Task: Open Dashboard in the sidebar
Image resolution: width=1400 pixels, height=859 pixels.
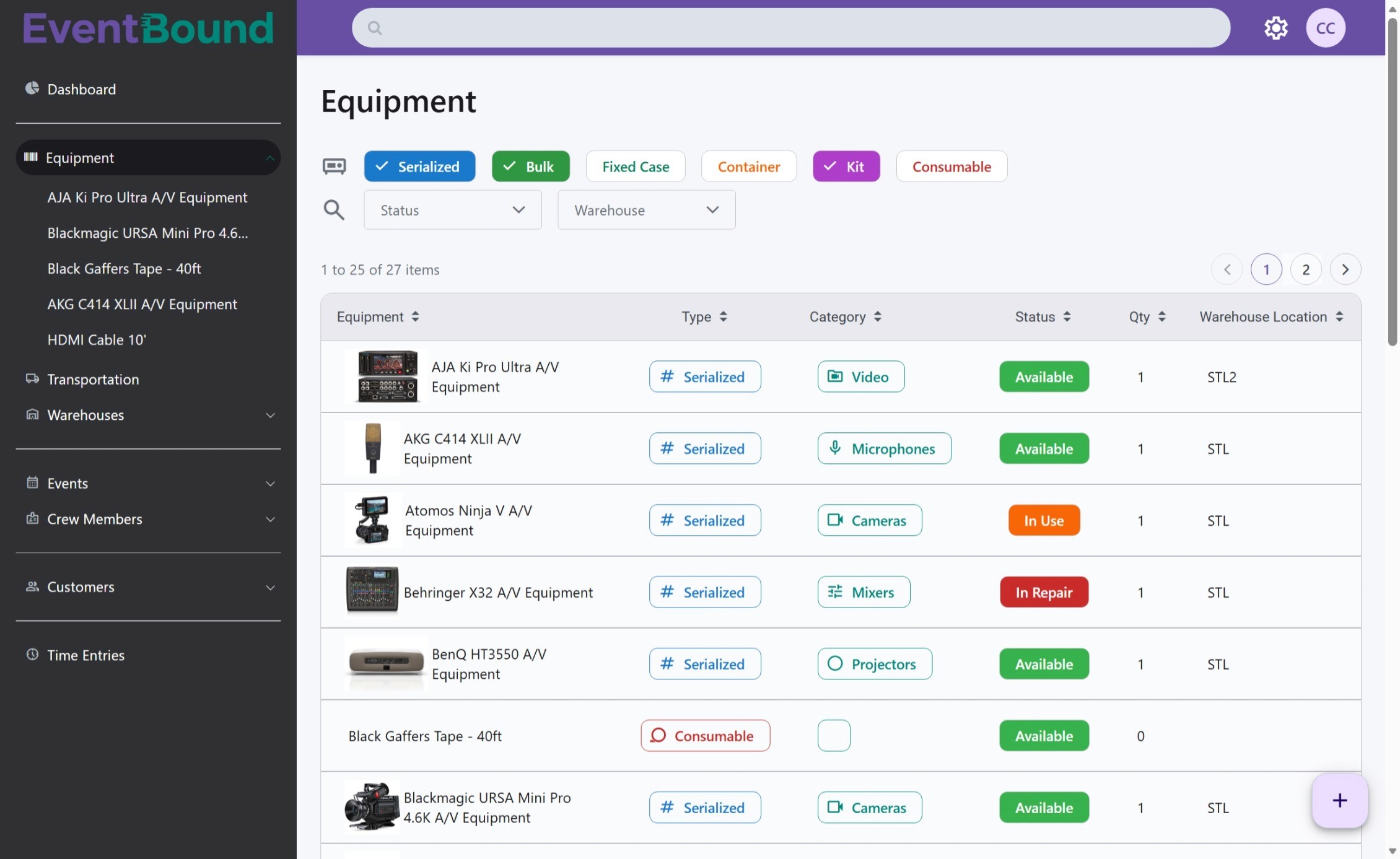Action: pos(81,89)
